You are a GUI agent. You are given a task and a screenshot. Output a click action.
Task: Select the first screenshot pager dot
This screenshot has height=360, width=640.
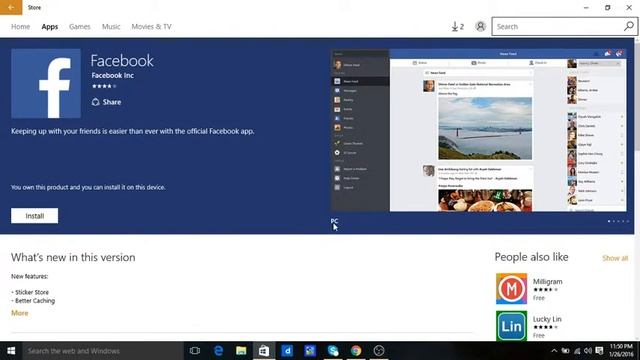[x=609, y=221]
